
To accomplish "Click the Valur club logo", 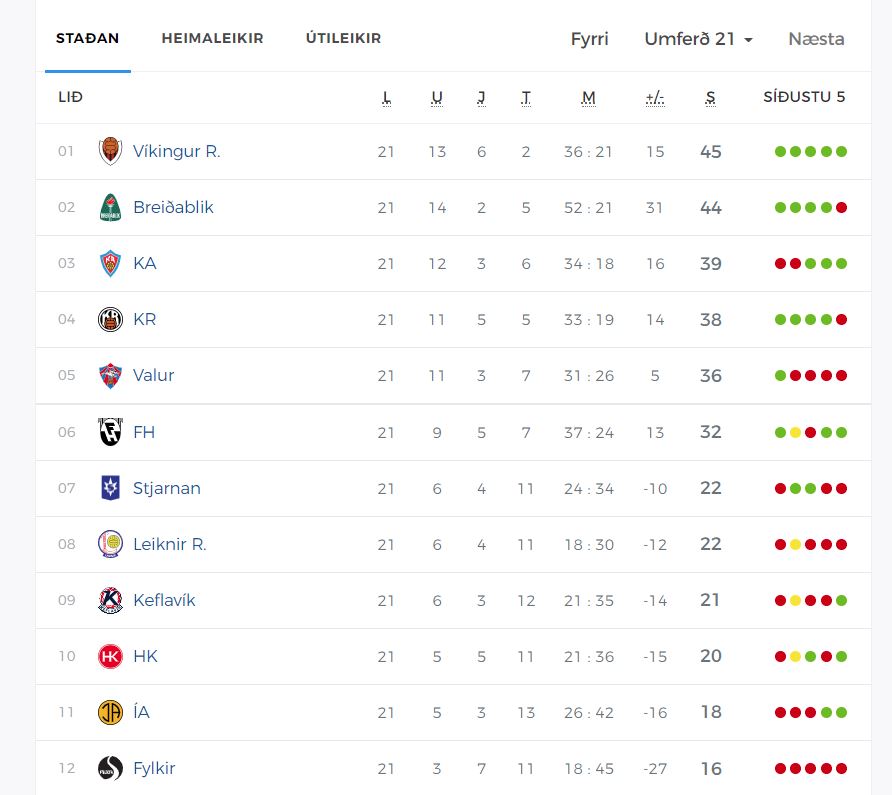I will (110, 376).
